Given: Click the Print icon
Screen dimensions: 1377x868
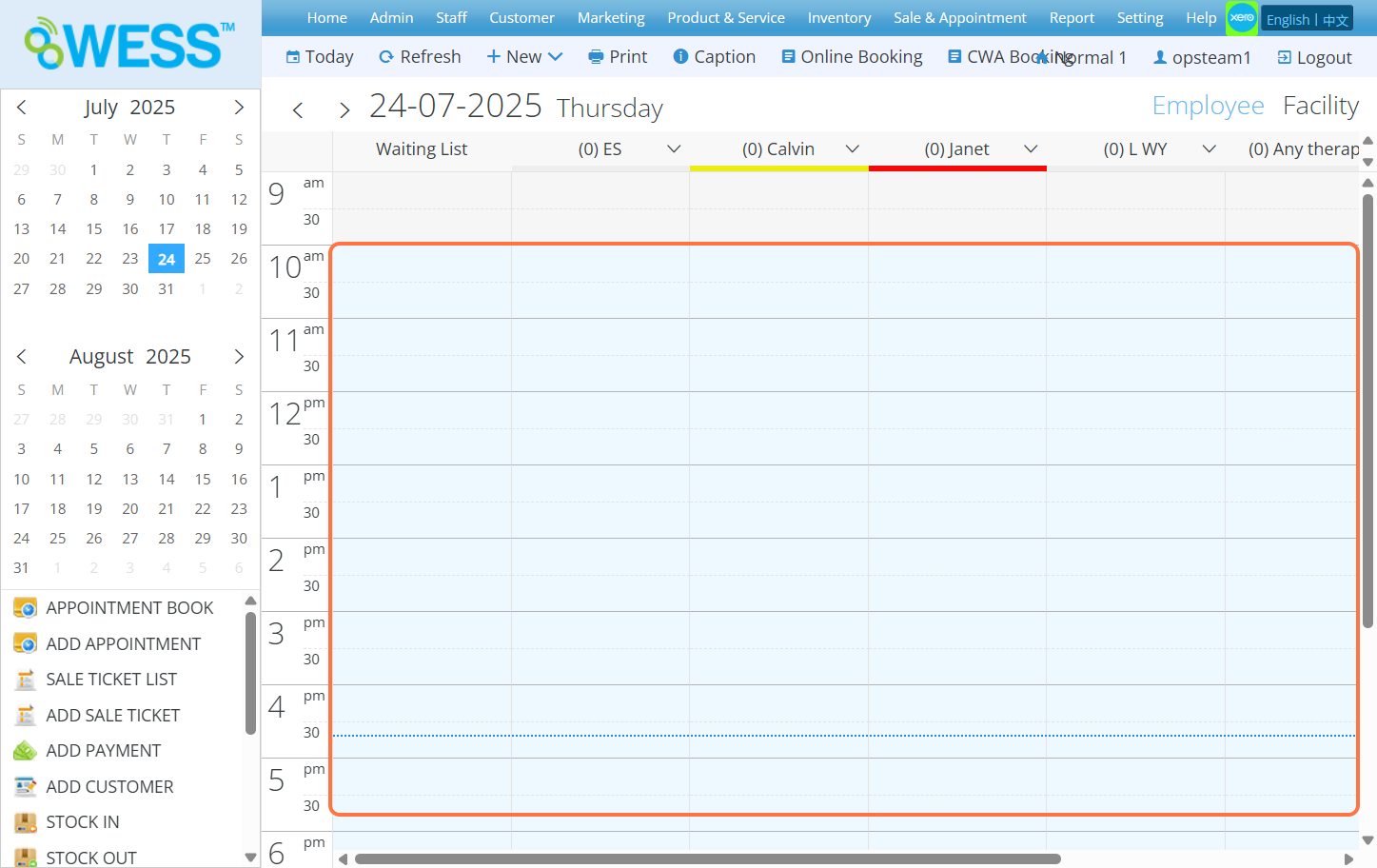Looking at the screenshot, I should click(x=596, y=57).
